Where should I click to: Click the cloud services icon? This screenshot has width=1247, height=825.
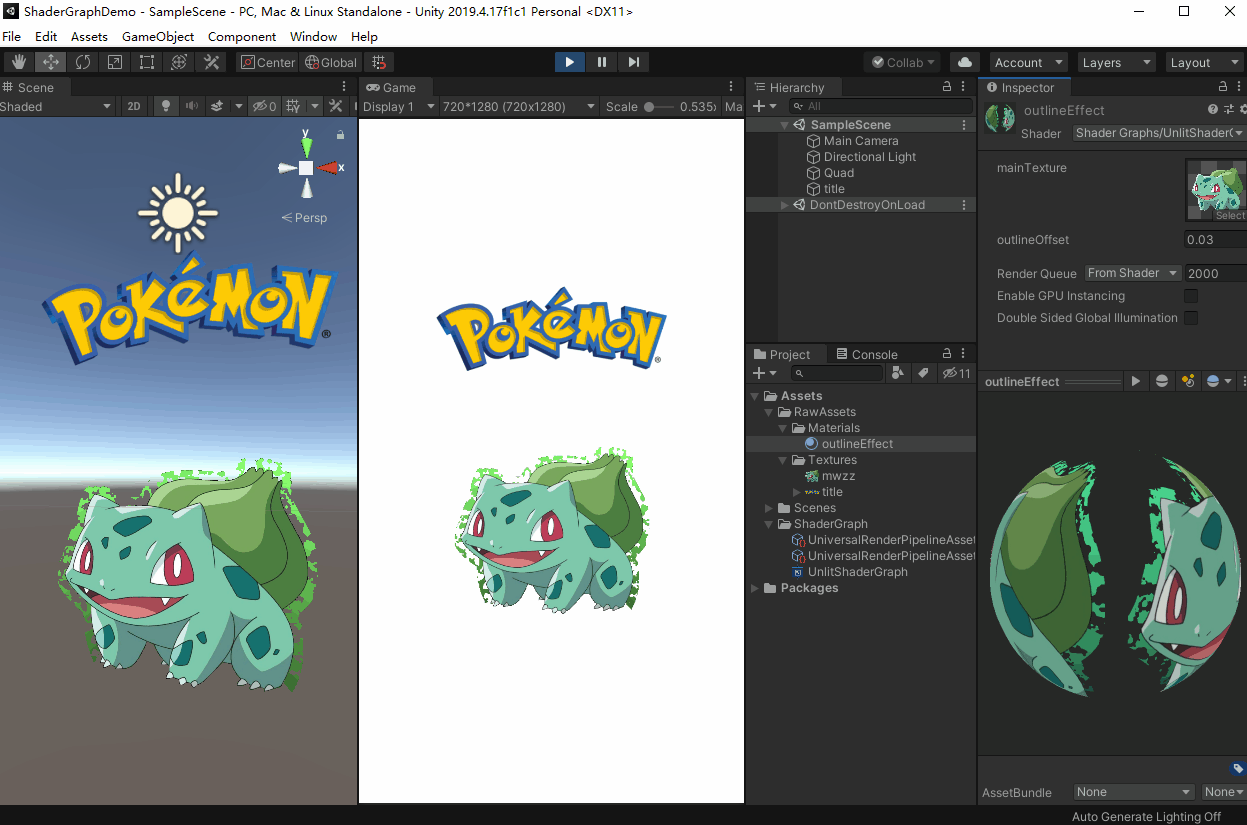[x=964, y=62]
